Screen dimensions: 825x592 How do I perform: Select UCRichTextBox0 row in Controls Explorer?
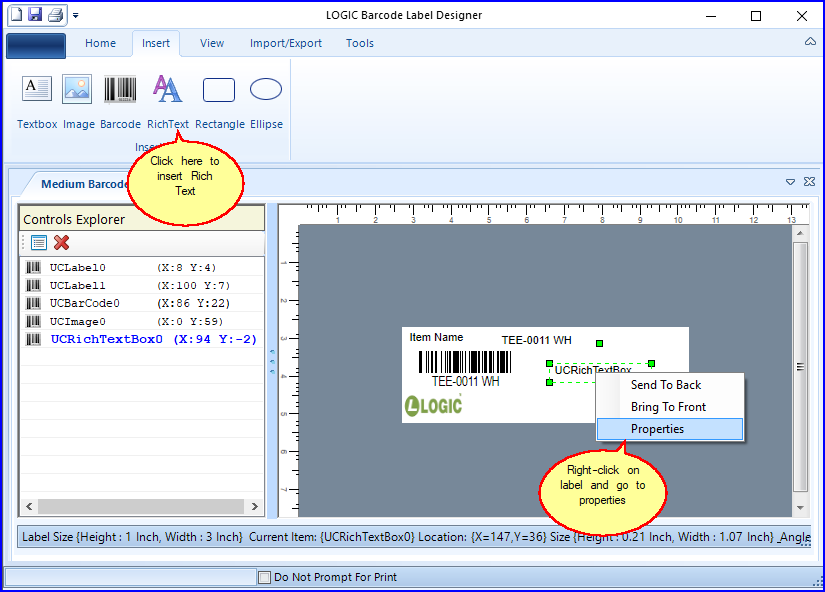[x=142, y=339]
